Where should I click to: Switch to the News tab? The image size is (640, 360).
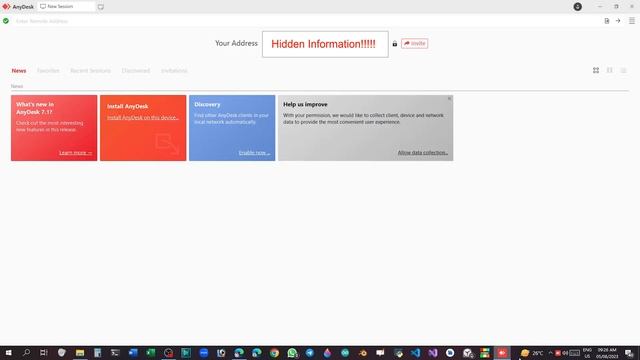(x=19, y=71)
